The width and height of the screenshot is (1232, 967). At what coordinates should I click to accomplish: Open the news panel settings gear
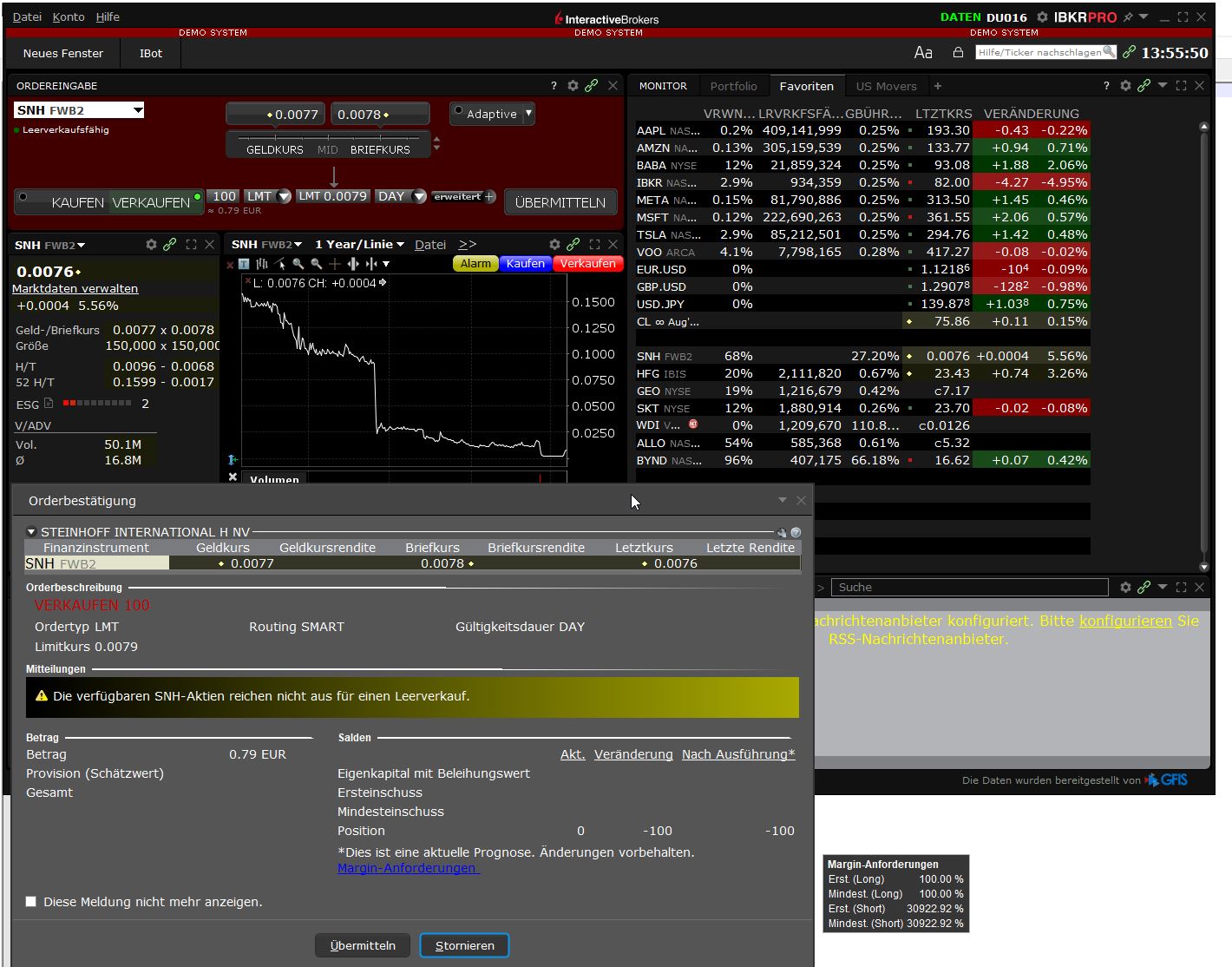(x=1125, y=588)
